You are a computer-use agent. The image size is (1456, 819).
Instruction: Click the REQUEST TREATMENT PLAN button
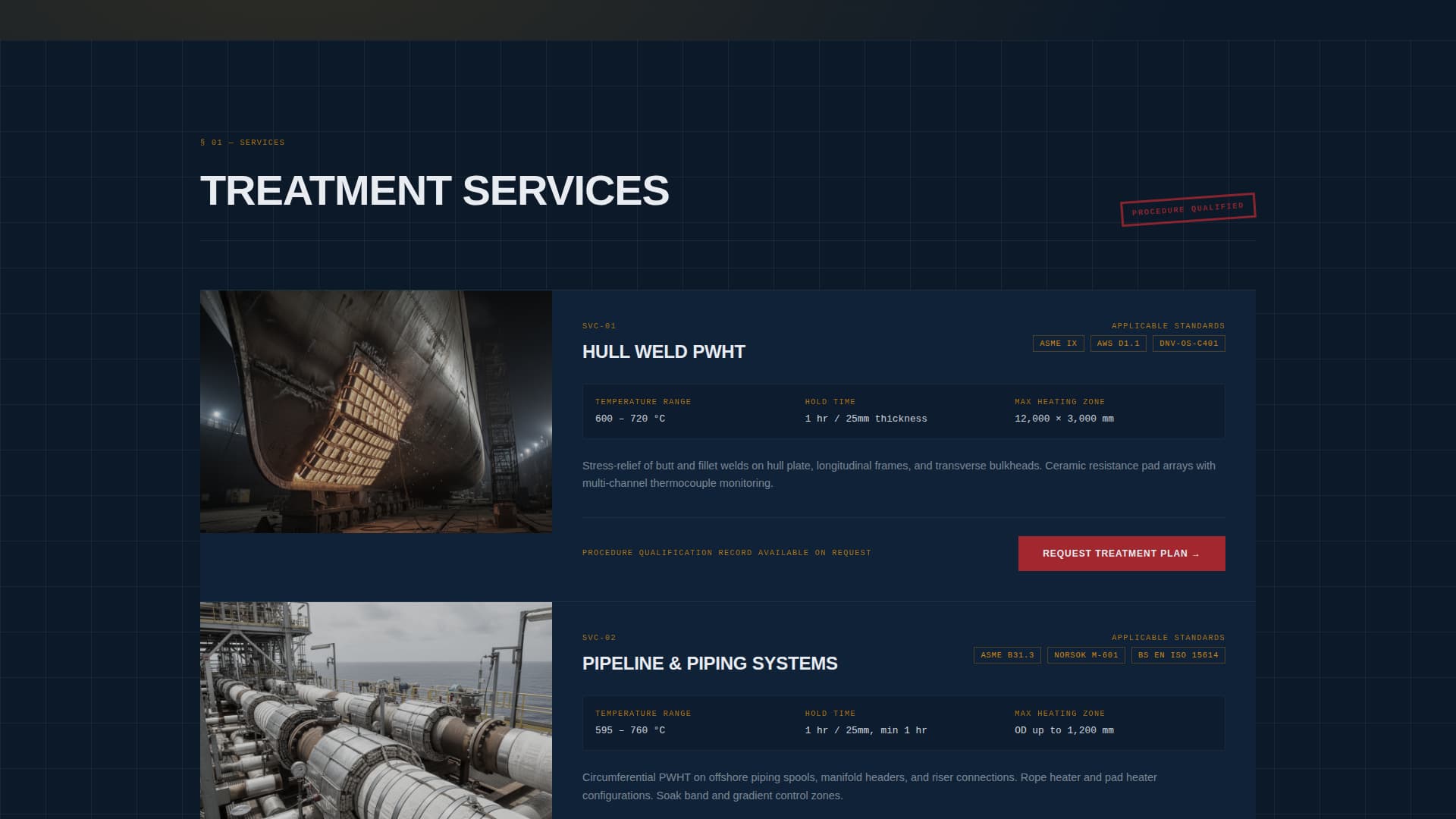[1121, 554]
